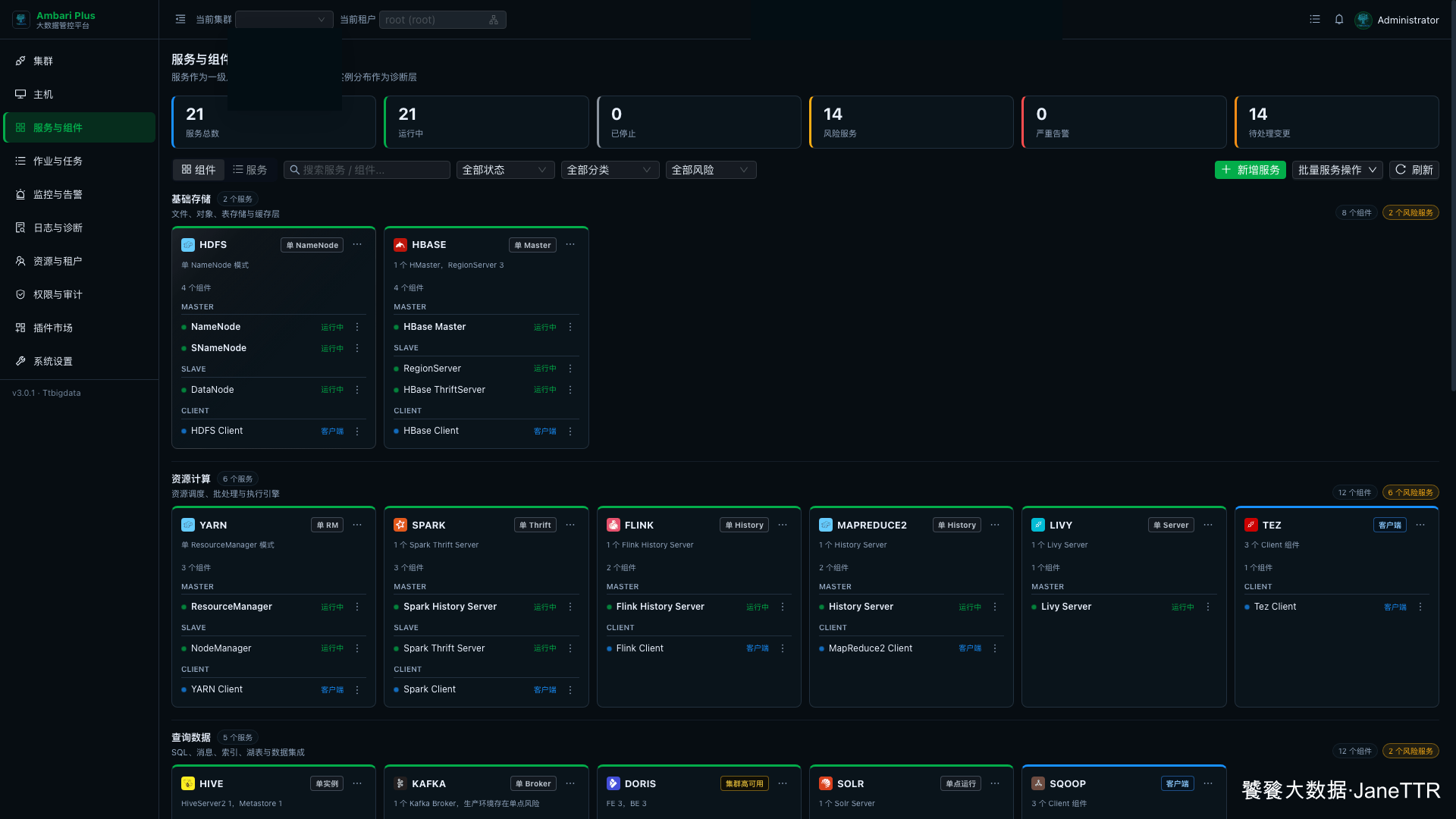This screenshot has height=819, width=1456.
Task: Click the YARN service icon
Action: coord(188,525)
